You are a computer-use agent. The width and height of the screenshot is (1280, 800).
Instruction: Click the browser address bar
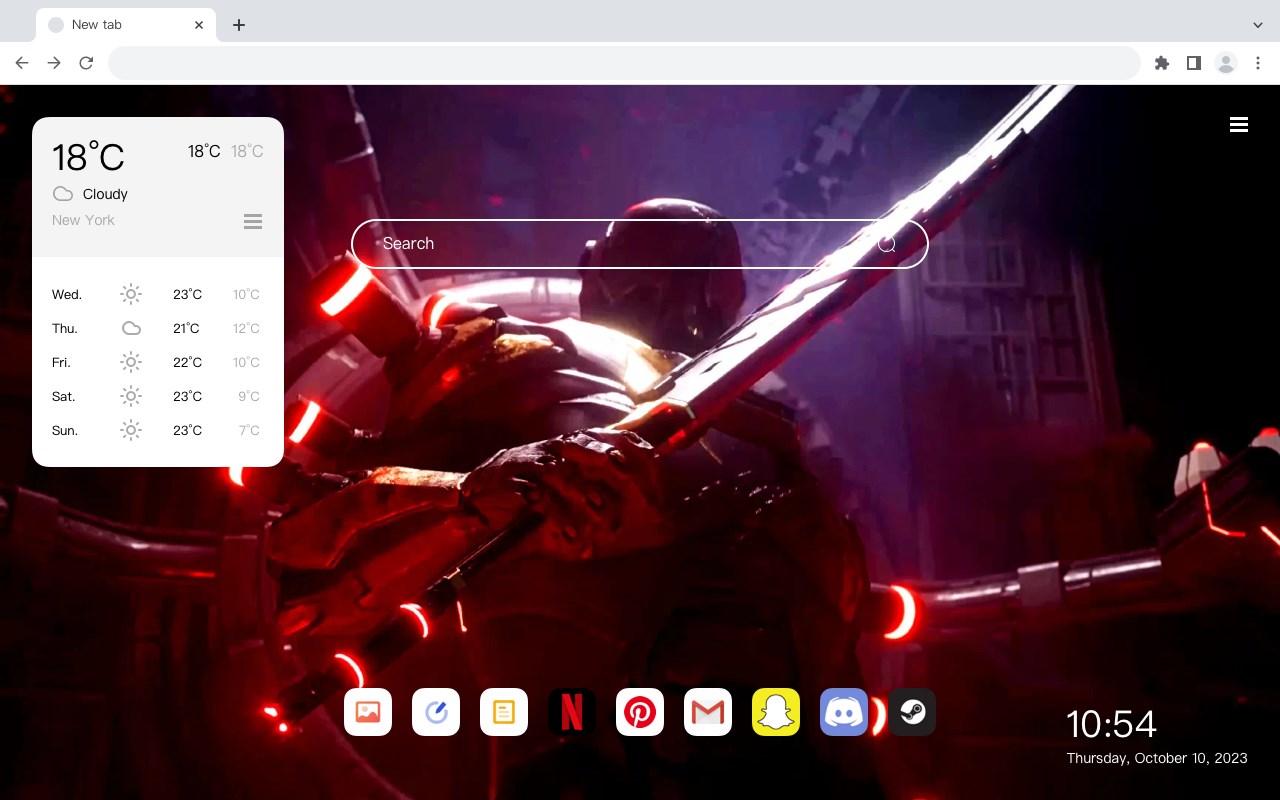[x=624, y=63]
